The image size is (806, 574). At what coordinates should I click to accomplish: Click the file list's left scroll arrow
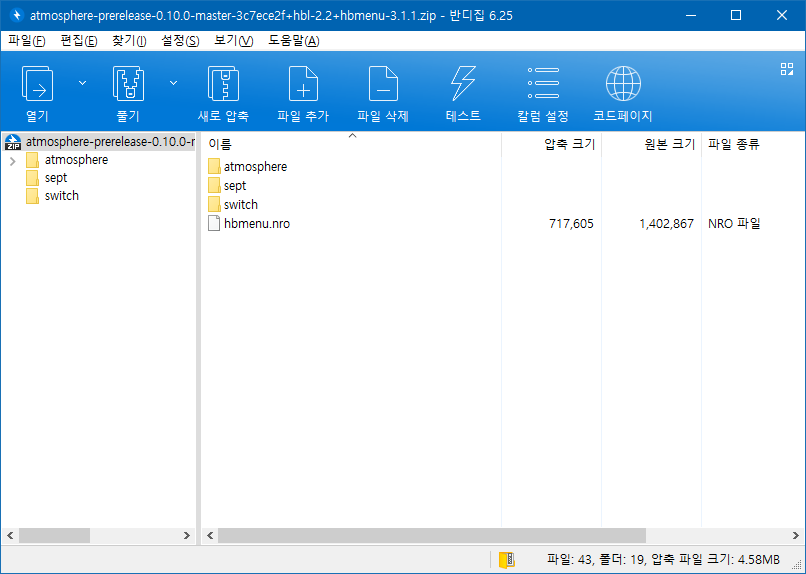[x=210, y=535]
